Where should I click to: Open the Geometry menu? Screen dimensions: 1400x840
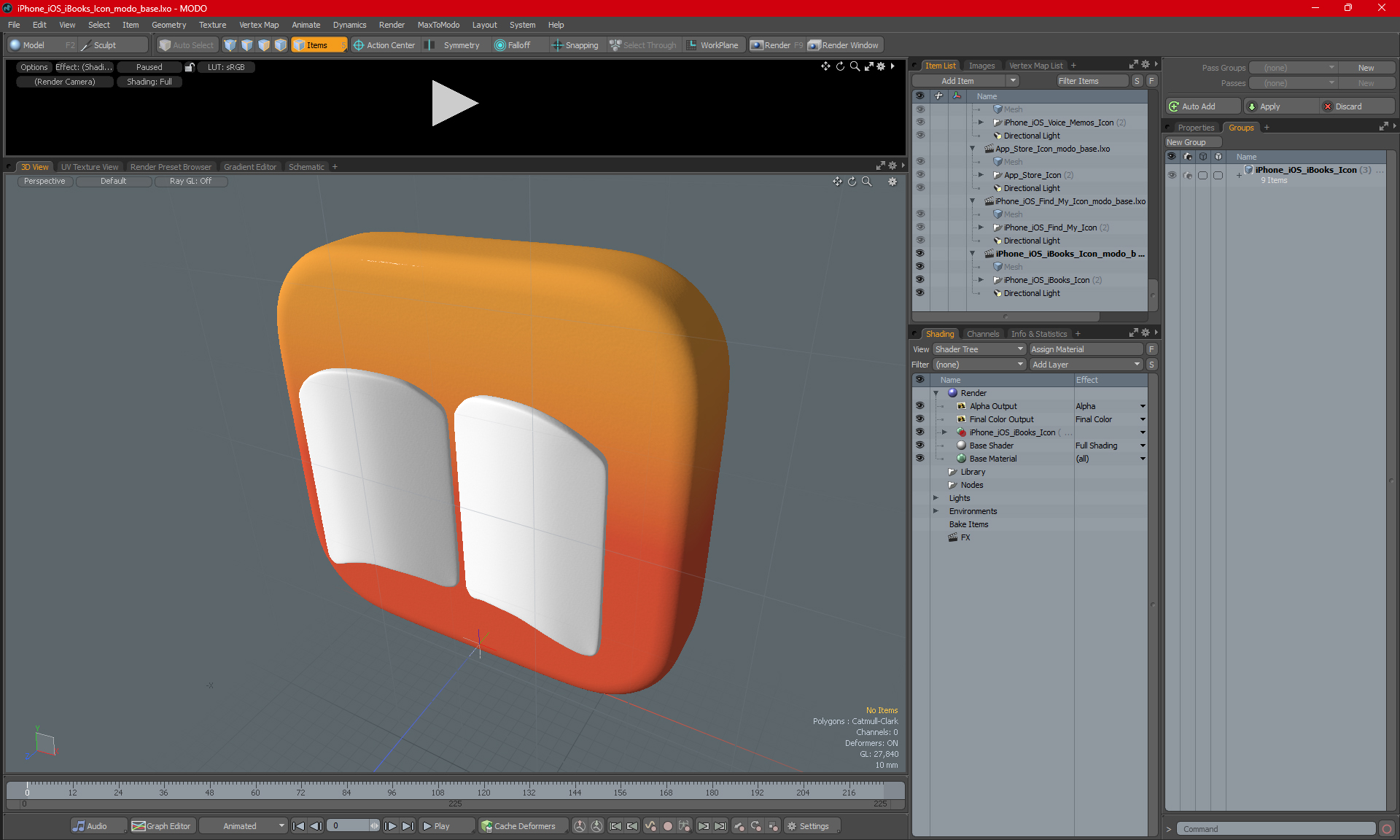tap(168, 25)
